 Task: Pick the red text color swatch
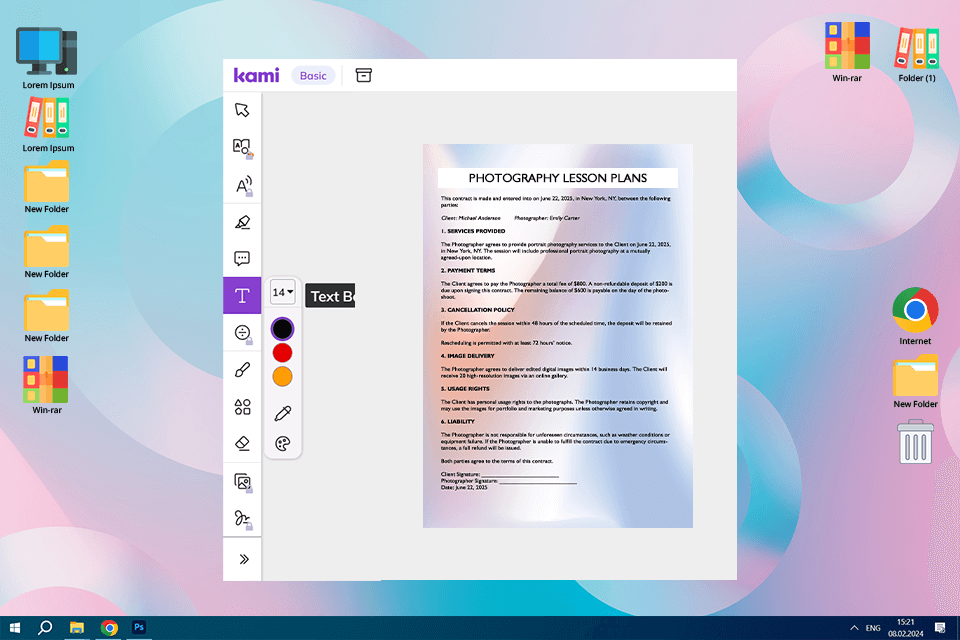(282, 353)
